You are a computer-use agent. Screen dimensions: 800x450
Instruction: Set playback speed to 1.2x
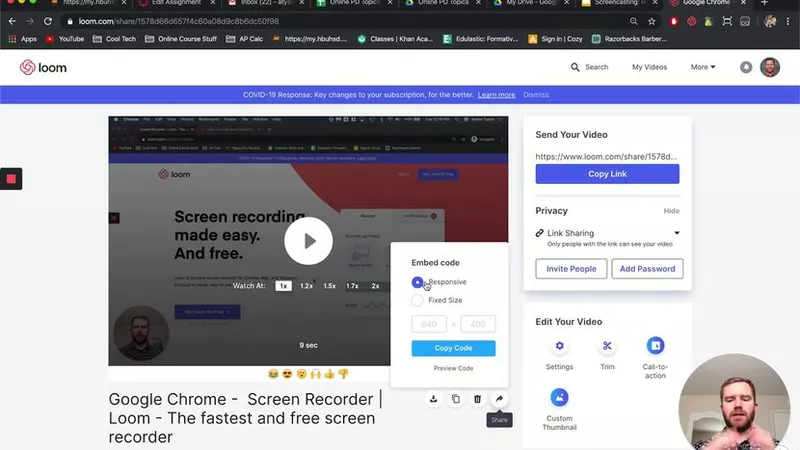click(x=306, y=286)
